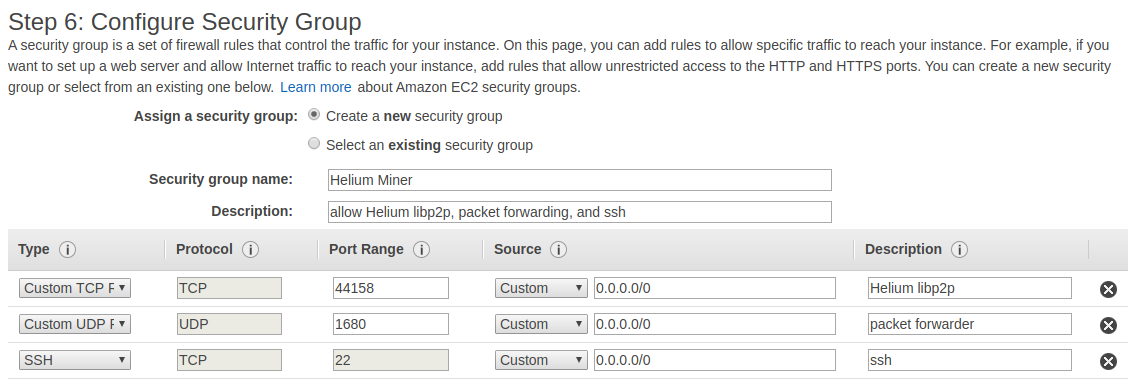This screenshot has height=387, width=1136.
Task: Click the Protocol column header
Action: click(x=204, y=249)
